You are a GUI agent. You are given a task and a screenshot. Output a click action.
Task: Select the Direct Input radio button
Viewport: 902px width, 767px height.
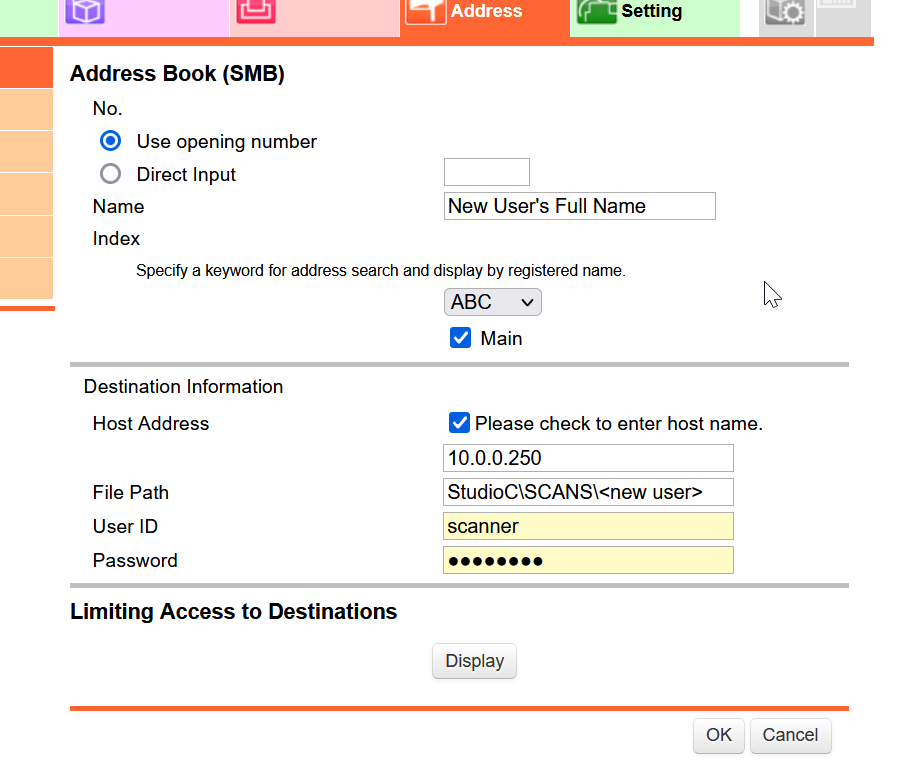tap(110, 173)
